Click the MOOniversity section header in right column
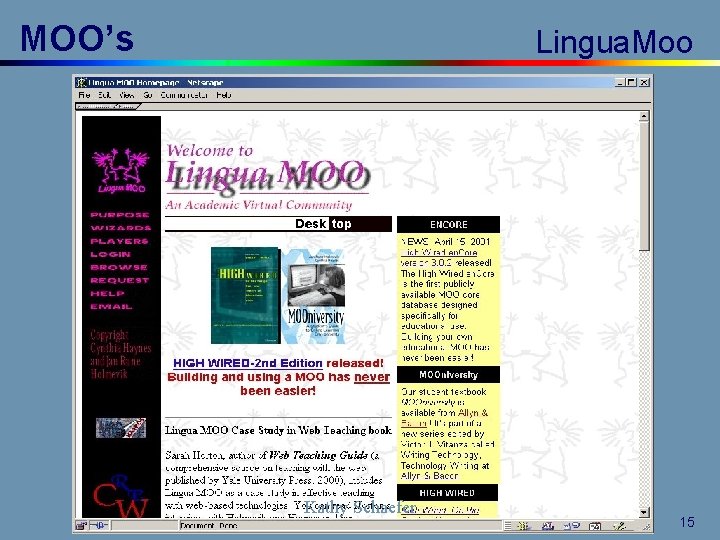The width and height of the screenshot is (720, 540). [x=448, y=375]
